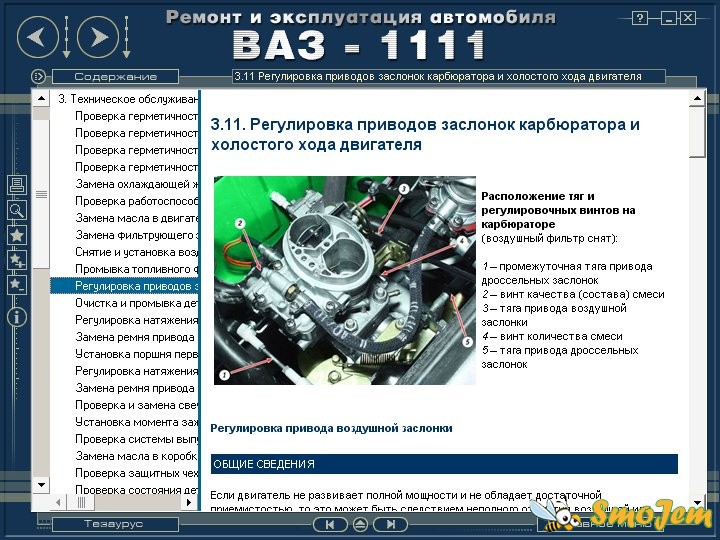Open Замена масла в коробке item

coord(137,456)
